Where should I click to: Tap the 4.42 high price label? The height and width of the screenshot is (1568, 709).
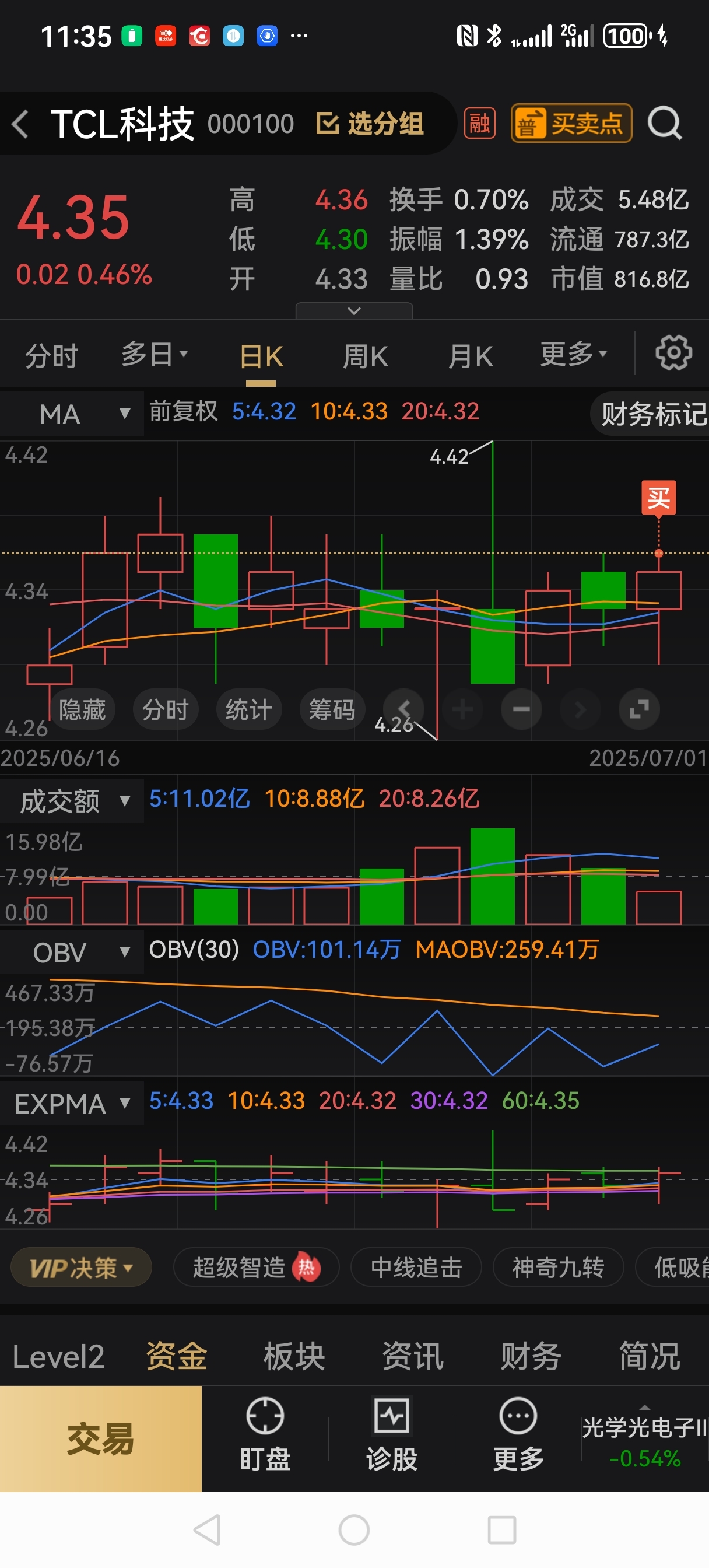click(x=449, y=457)
